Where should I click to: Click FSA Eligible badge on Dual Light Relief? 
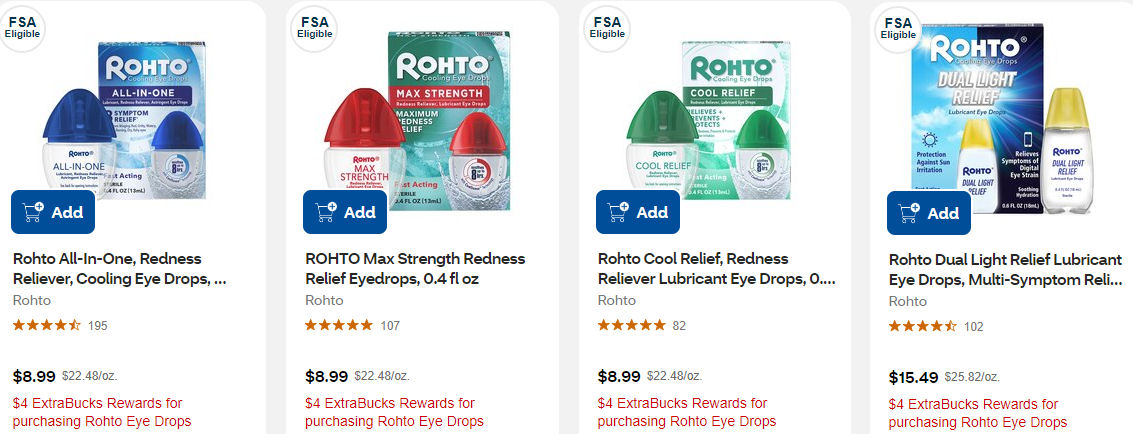pos(898,27)
